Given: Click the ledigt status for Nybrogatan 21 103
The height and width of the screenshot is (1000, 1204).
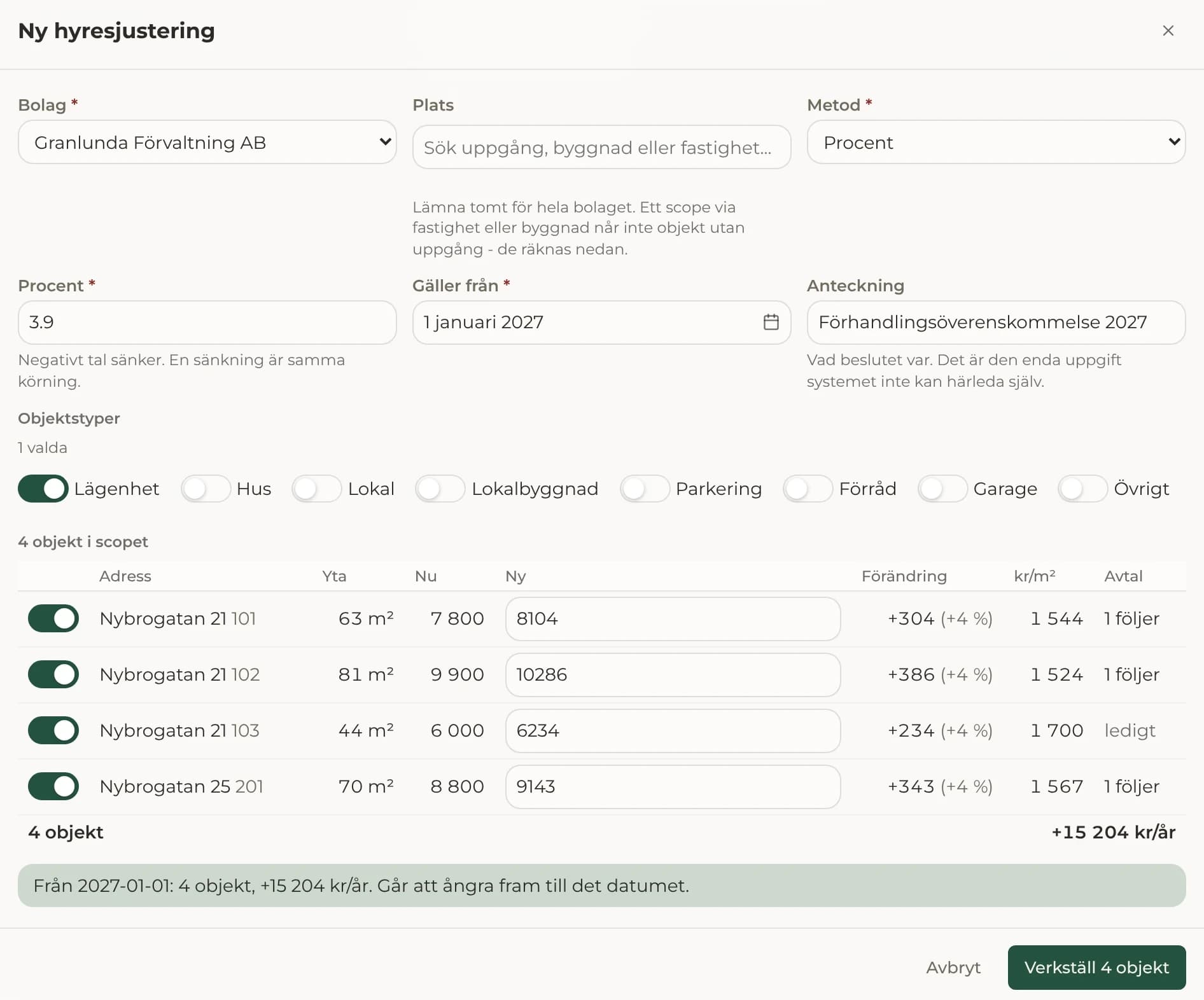Looking at the screenshot, I should tap(1130, 730).
